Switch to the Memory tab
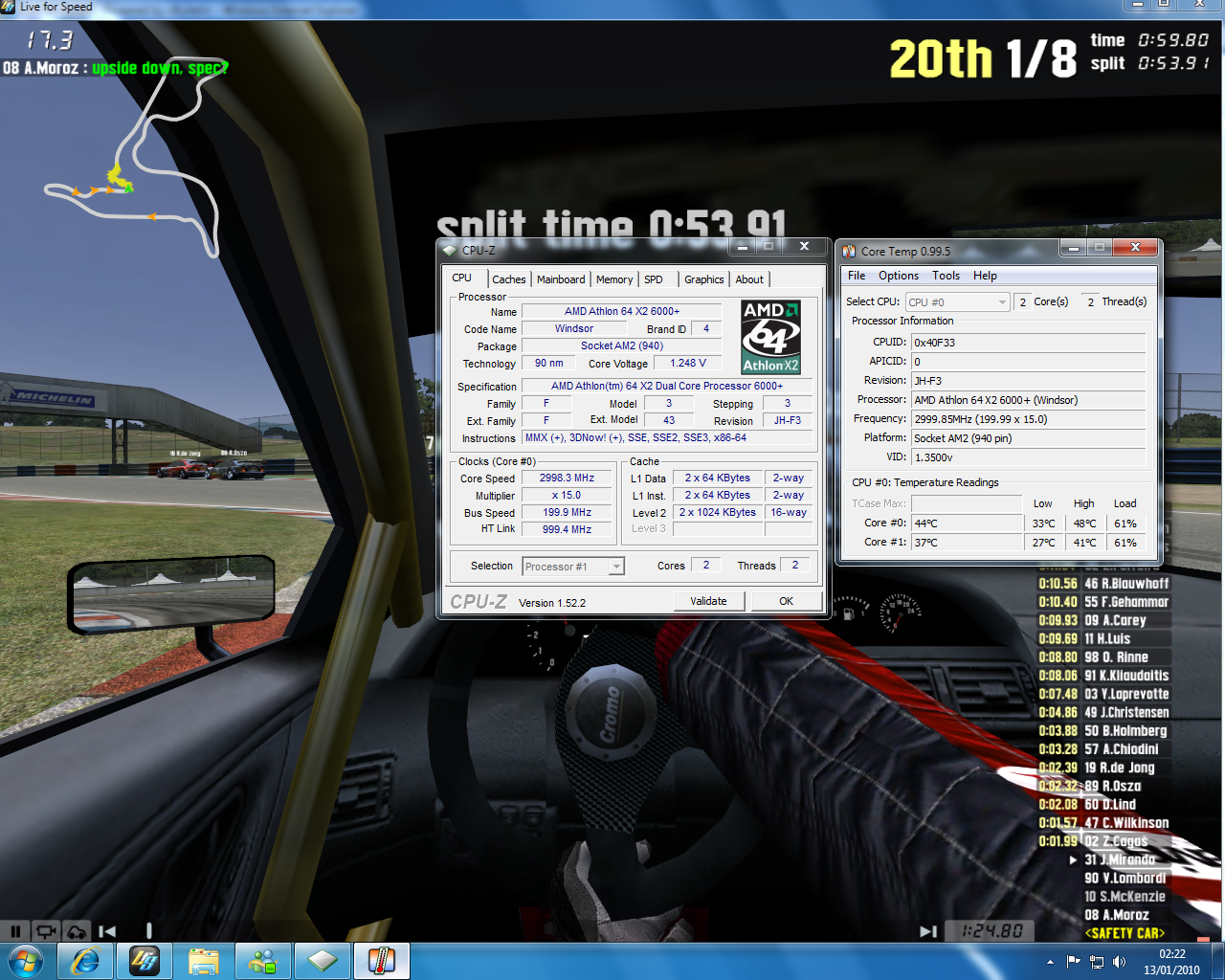Viewport: 1225px width, 980px height. (x=614, y=279)
